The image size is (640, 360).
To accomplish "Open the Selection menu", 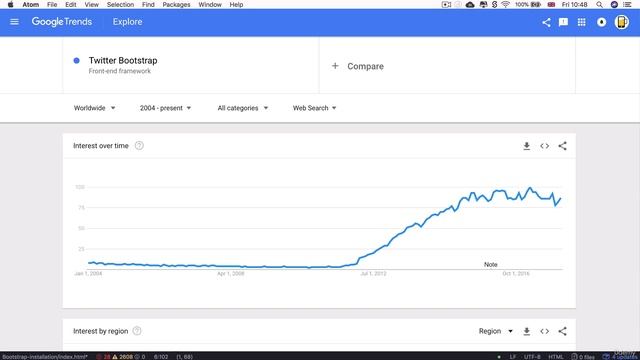I will click(x=120, y=4).
